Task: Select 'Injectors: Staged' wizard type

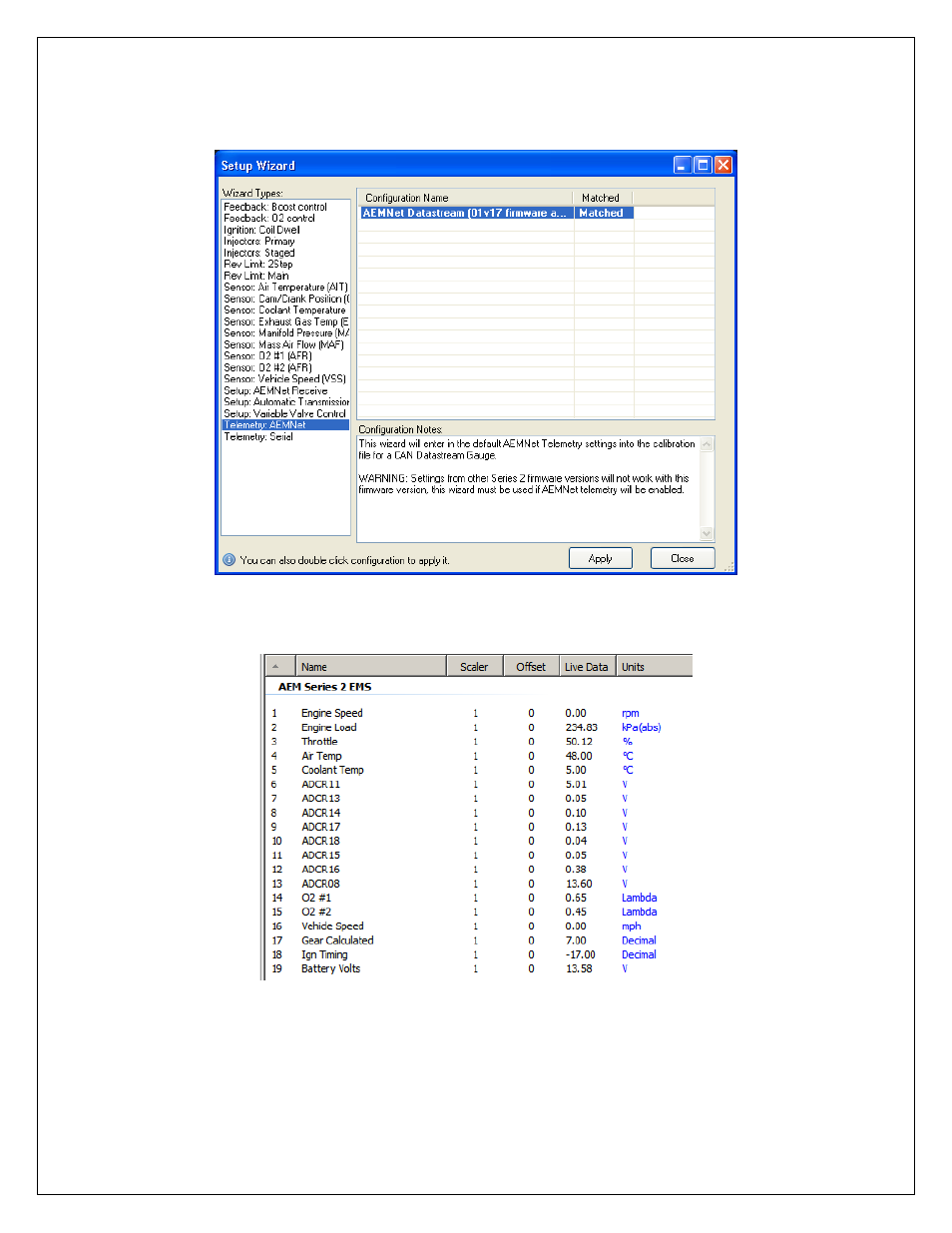Action: pyautogui.click(x=259, y=253)
